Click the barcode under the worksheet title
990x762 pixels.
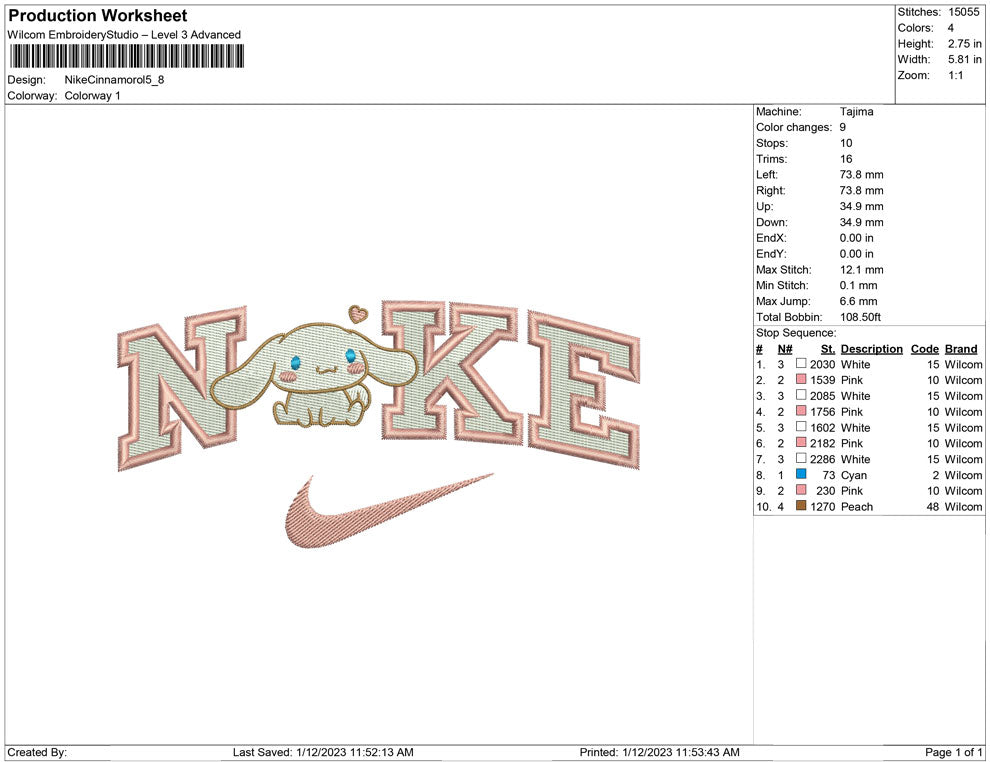tap(126, 56)
